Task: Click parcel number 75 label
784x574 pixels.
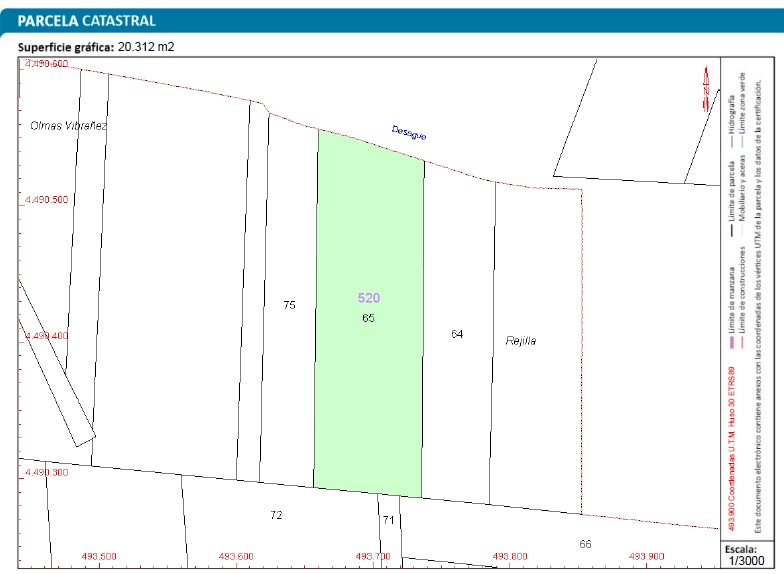Action: (x=289, y=305)
